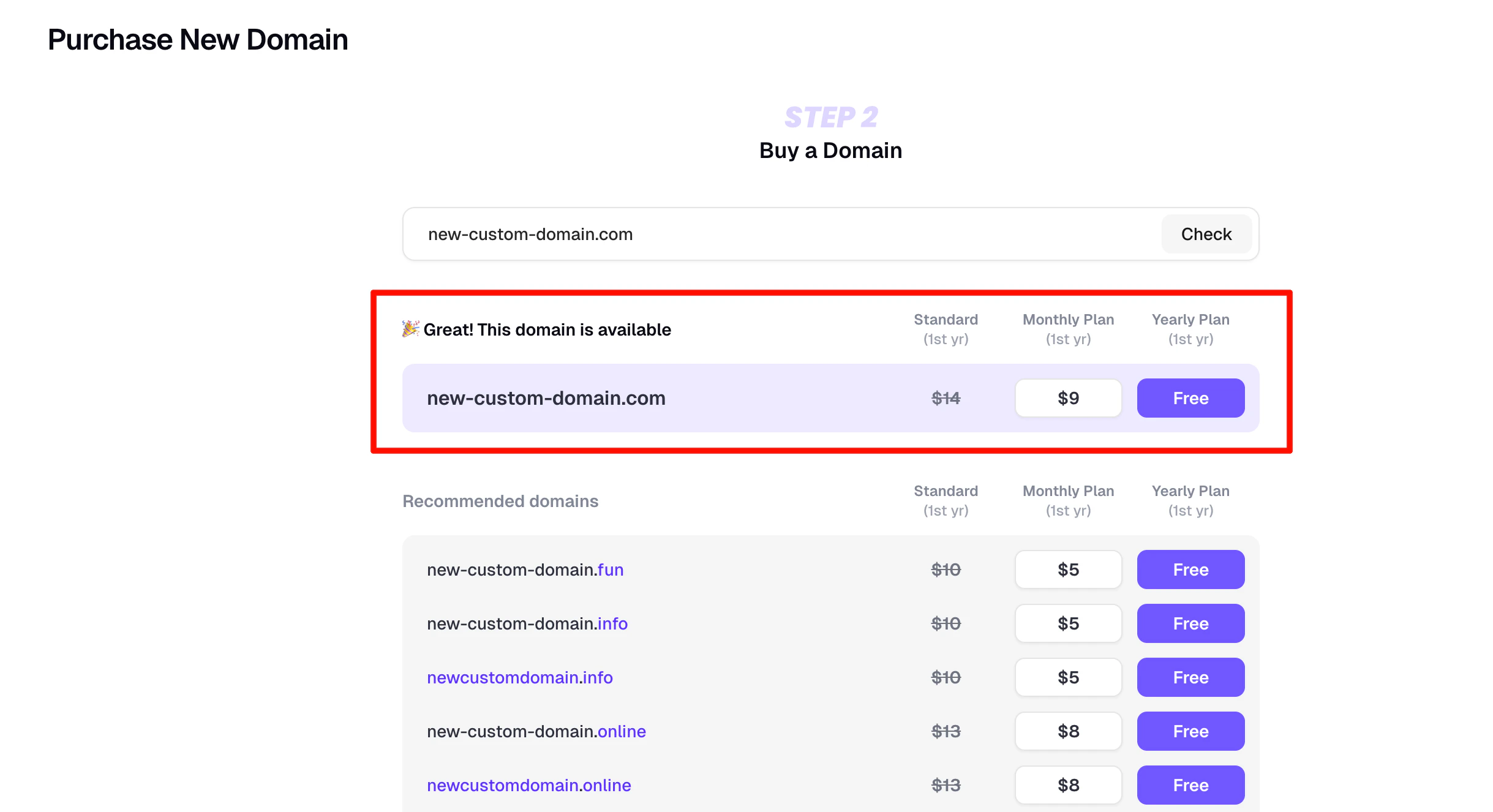This screenshot has width=1493, height=812.
Task: Select Free yearly plan for new-custom-domain.com
Action: pos(1190,398)
